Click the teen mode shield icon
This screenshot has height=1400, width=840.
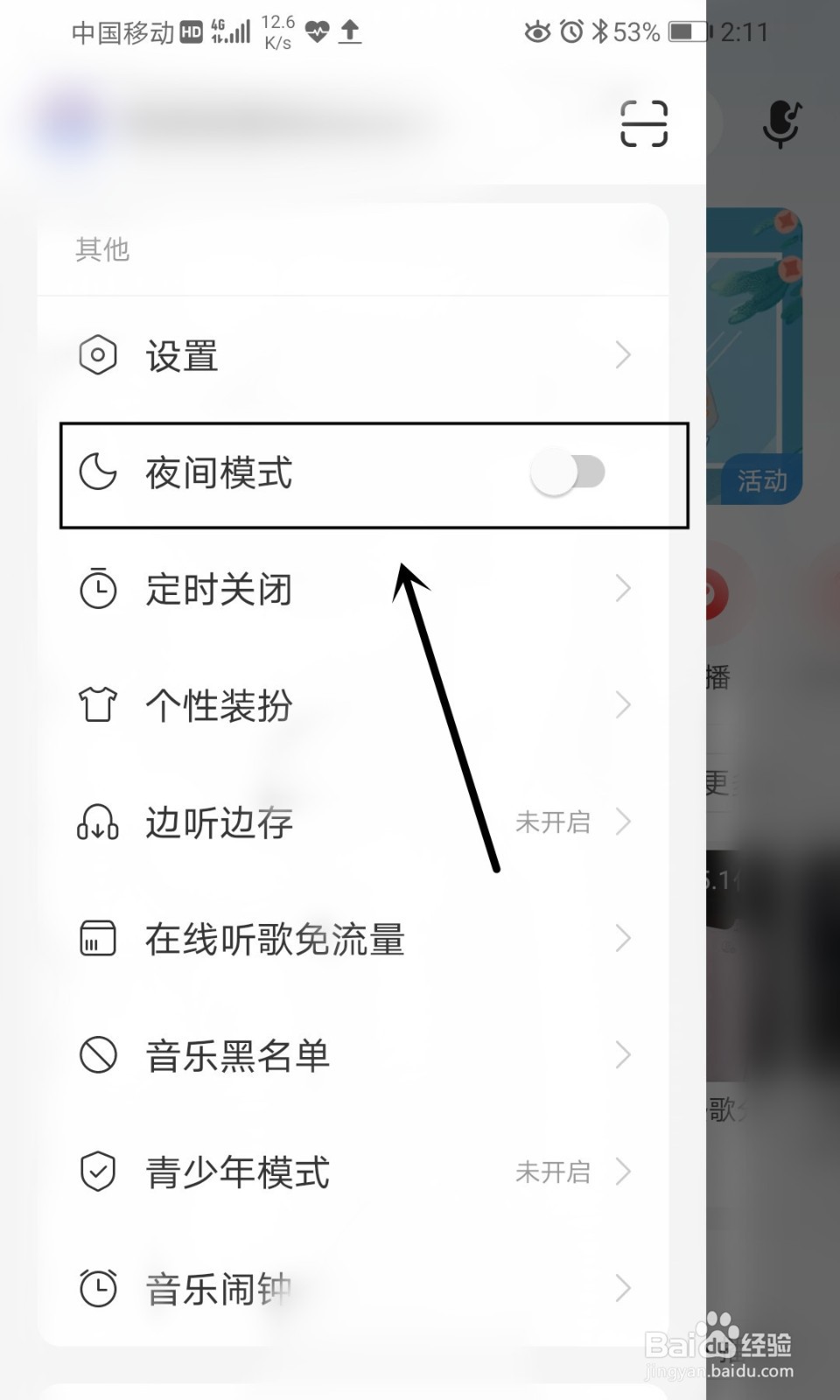98,1172
